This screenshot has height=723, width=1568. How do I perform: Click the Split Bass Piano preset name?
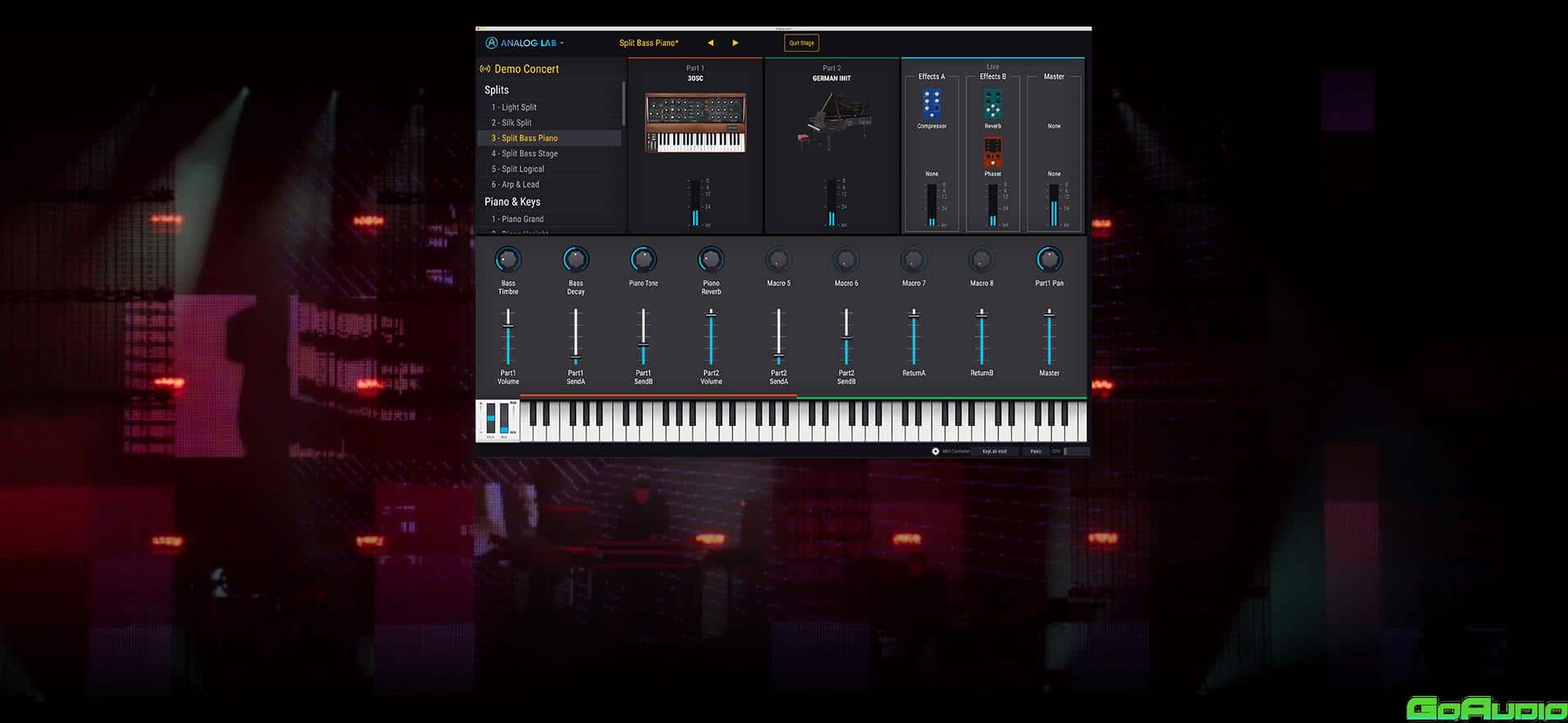(x=649, y=43)
